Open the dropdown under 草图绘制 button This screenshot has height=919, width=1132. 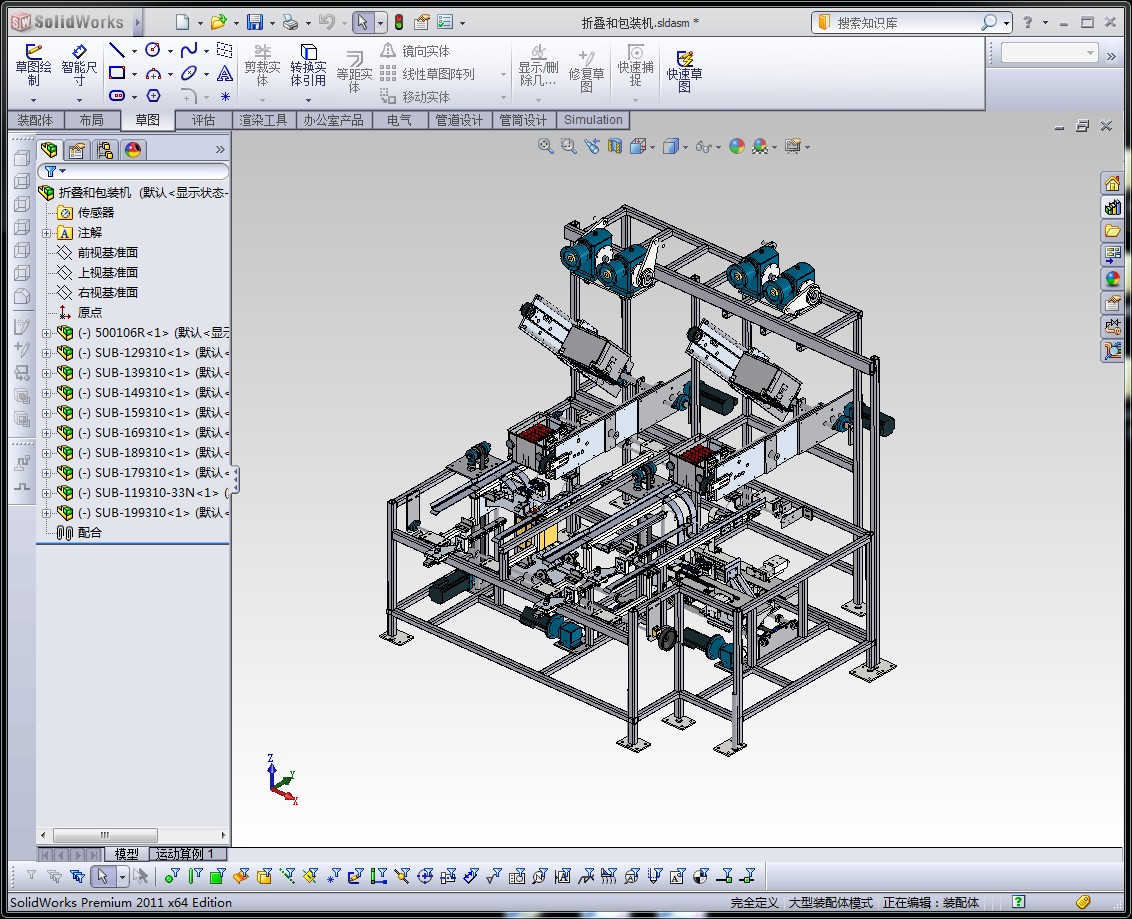point(33,99)
